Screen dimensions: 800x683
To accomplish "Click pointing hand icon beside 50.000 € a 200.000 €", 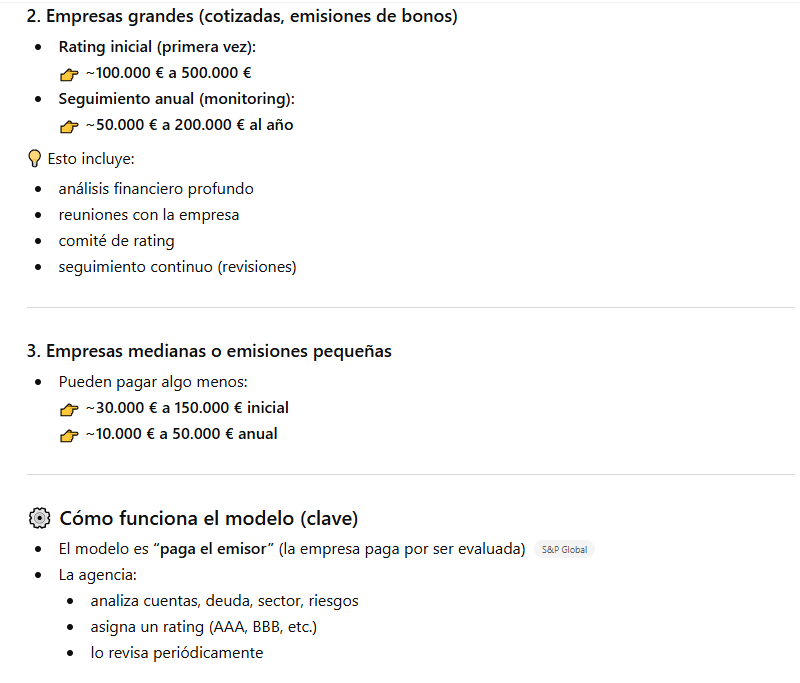I will [68, 126].
